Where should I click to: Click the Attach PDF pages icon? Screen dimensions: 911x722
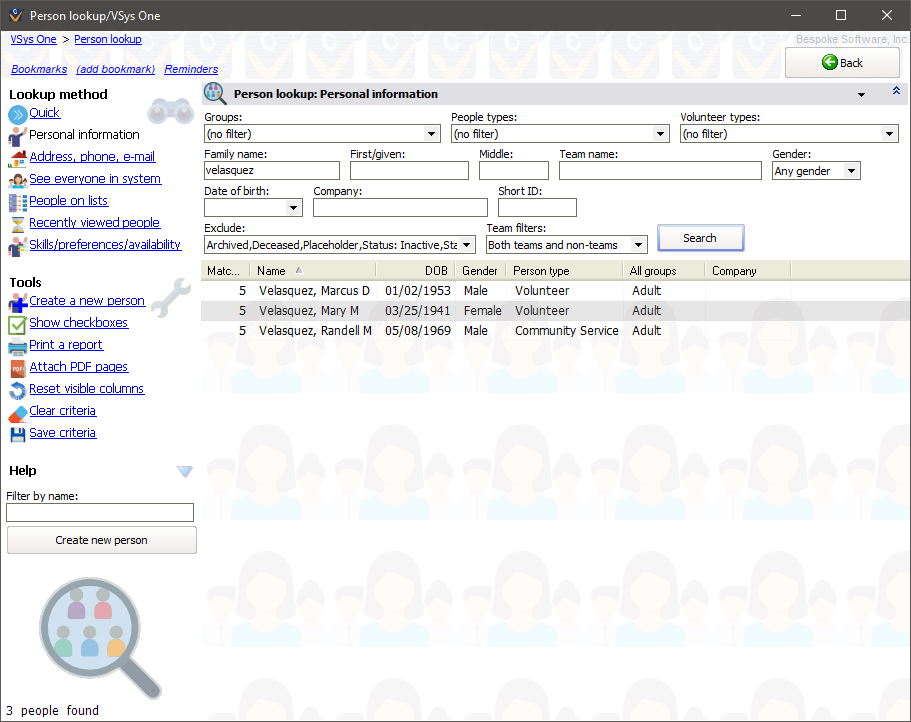click(x=17, y=366)
